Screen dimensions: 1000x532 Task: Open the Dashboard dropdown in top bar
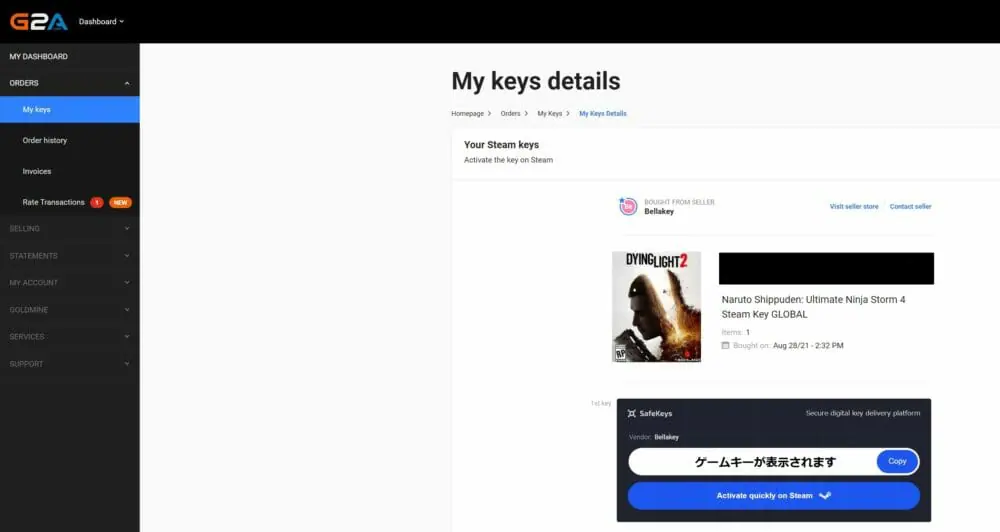pyautogui.click(x=101, y=22)
